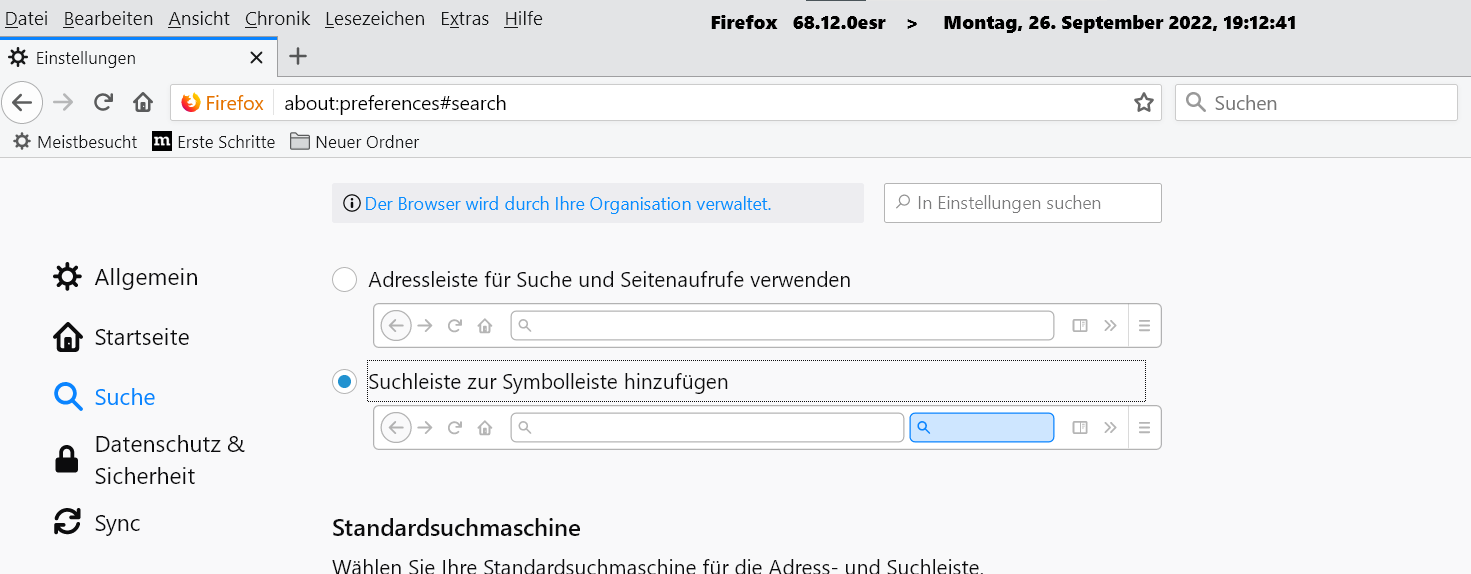Close the Einstellungen tab
This screenshot has height=574, width=1471.
point(256,58)
